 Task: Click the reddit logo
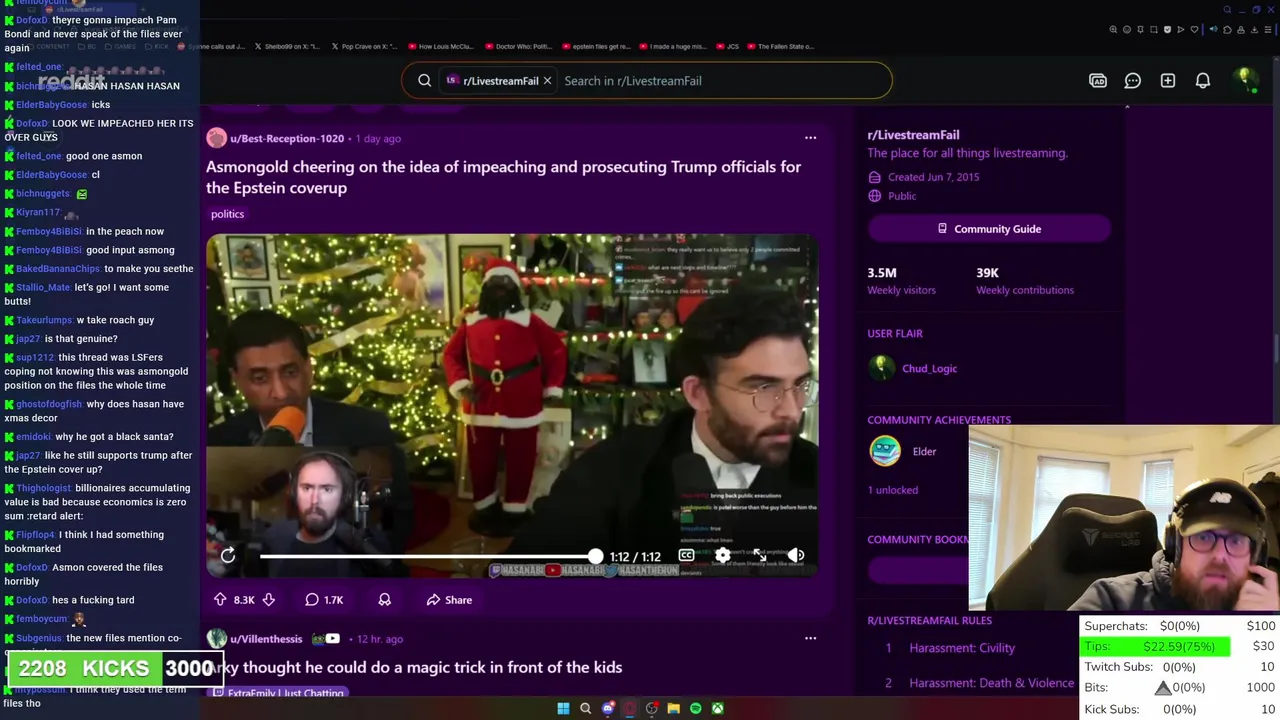(x=71, y=81)
